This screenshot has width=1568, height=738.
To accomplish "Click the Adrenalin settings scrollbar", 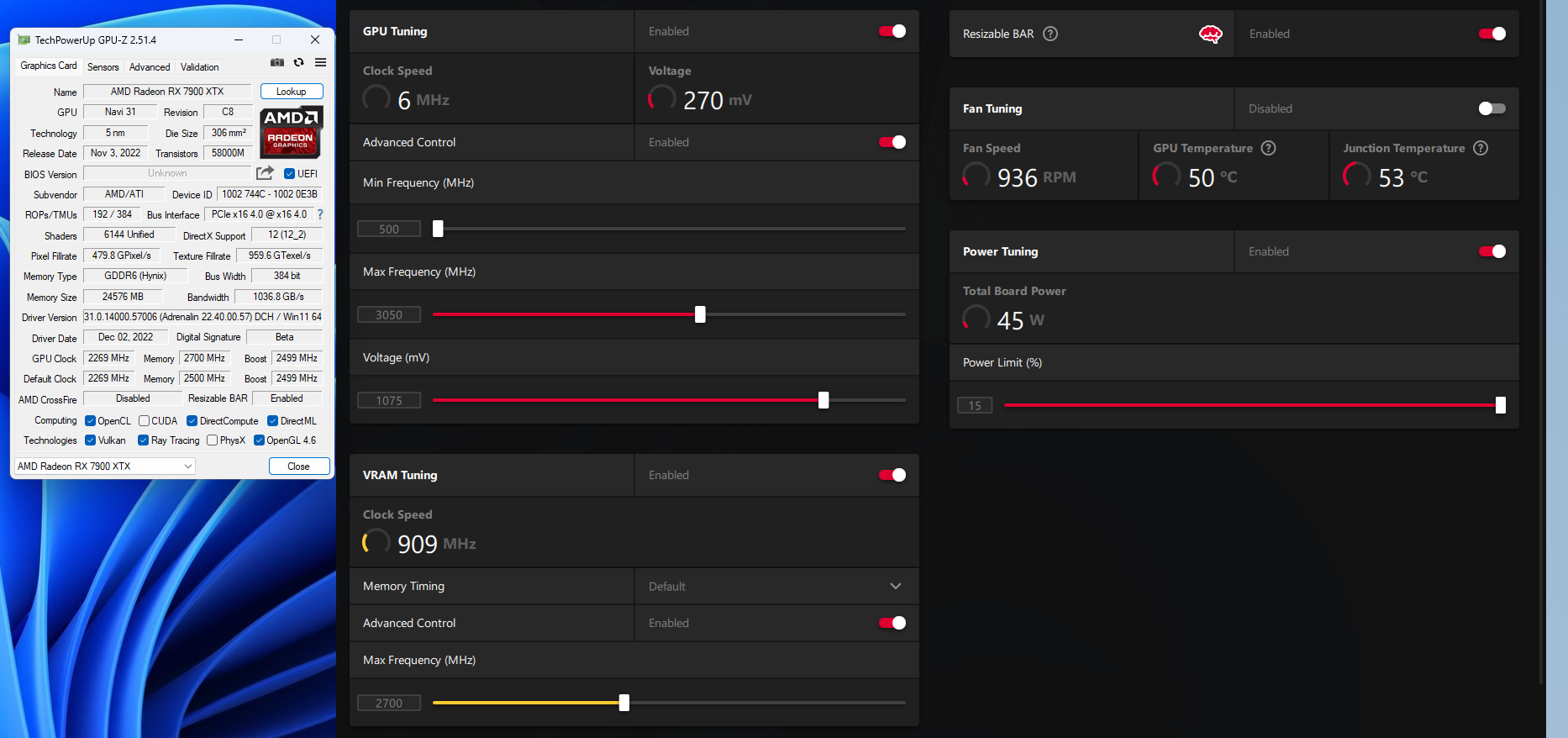I will click(x=1540, y=340).
